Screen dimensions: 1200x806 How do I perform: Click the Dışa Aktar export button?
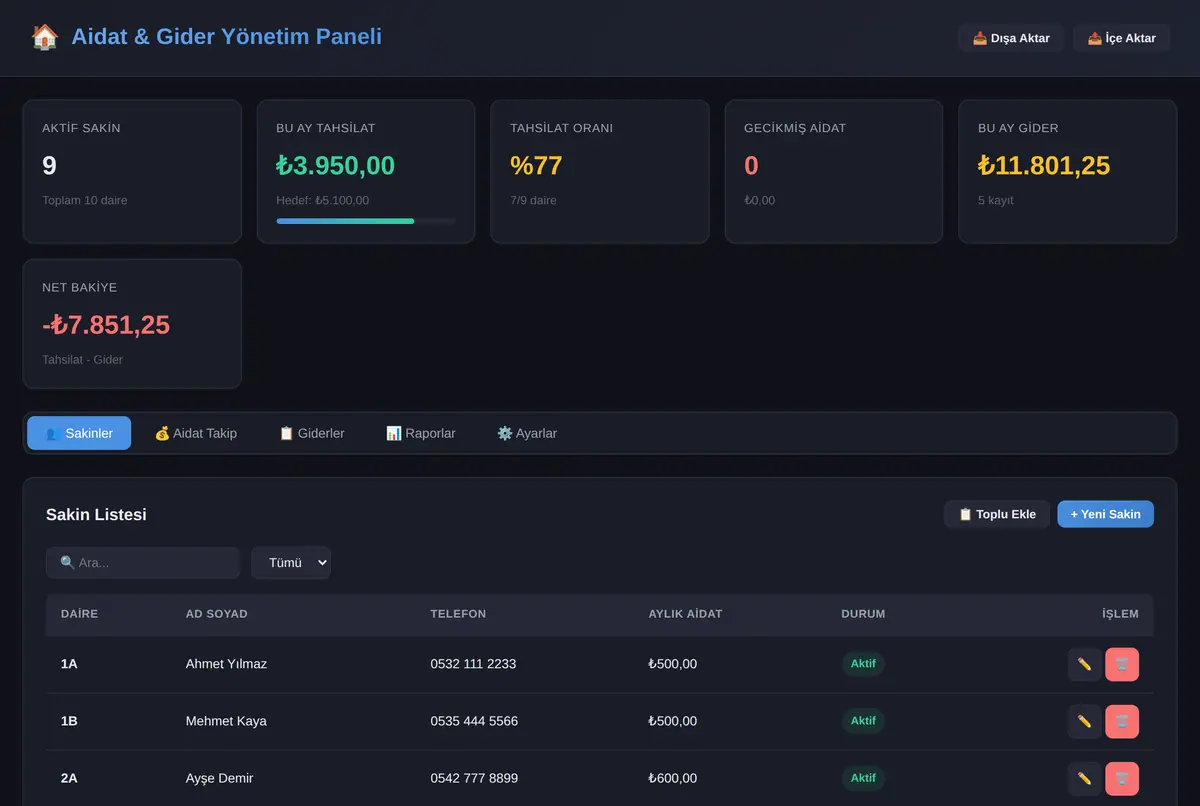pos(1011,38)
